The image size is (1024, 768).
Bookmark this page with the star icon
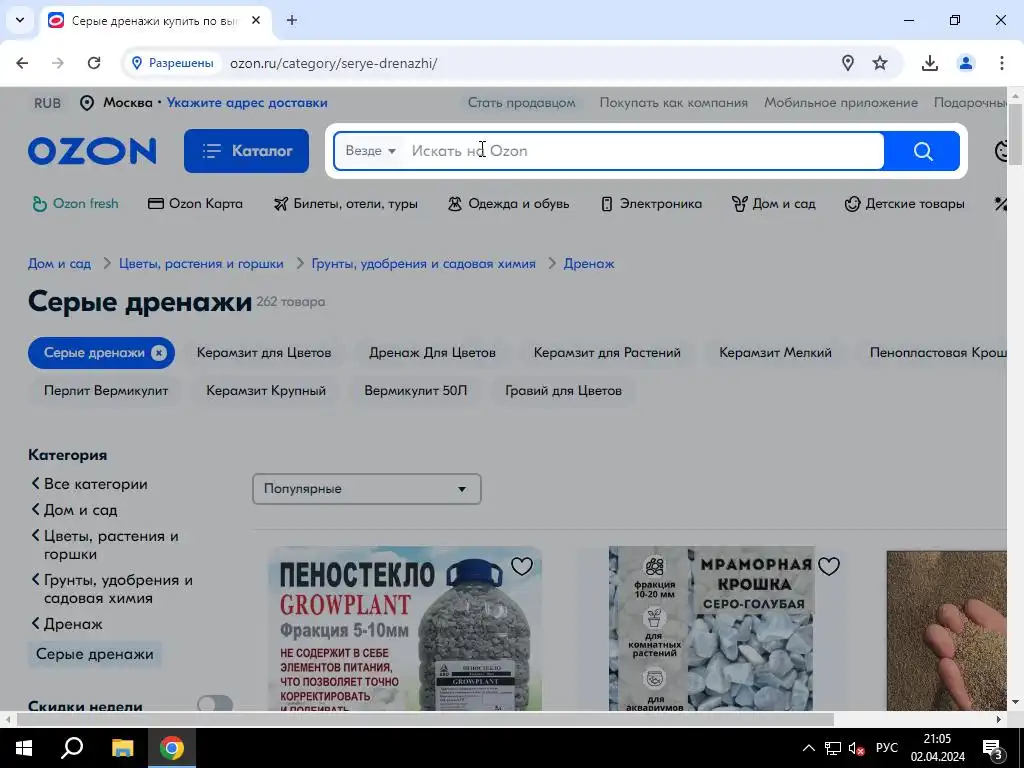pos(880,63)
